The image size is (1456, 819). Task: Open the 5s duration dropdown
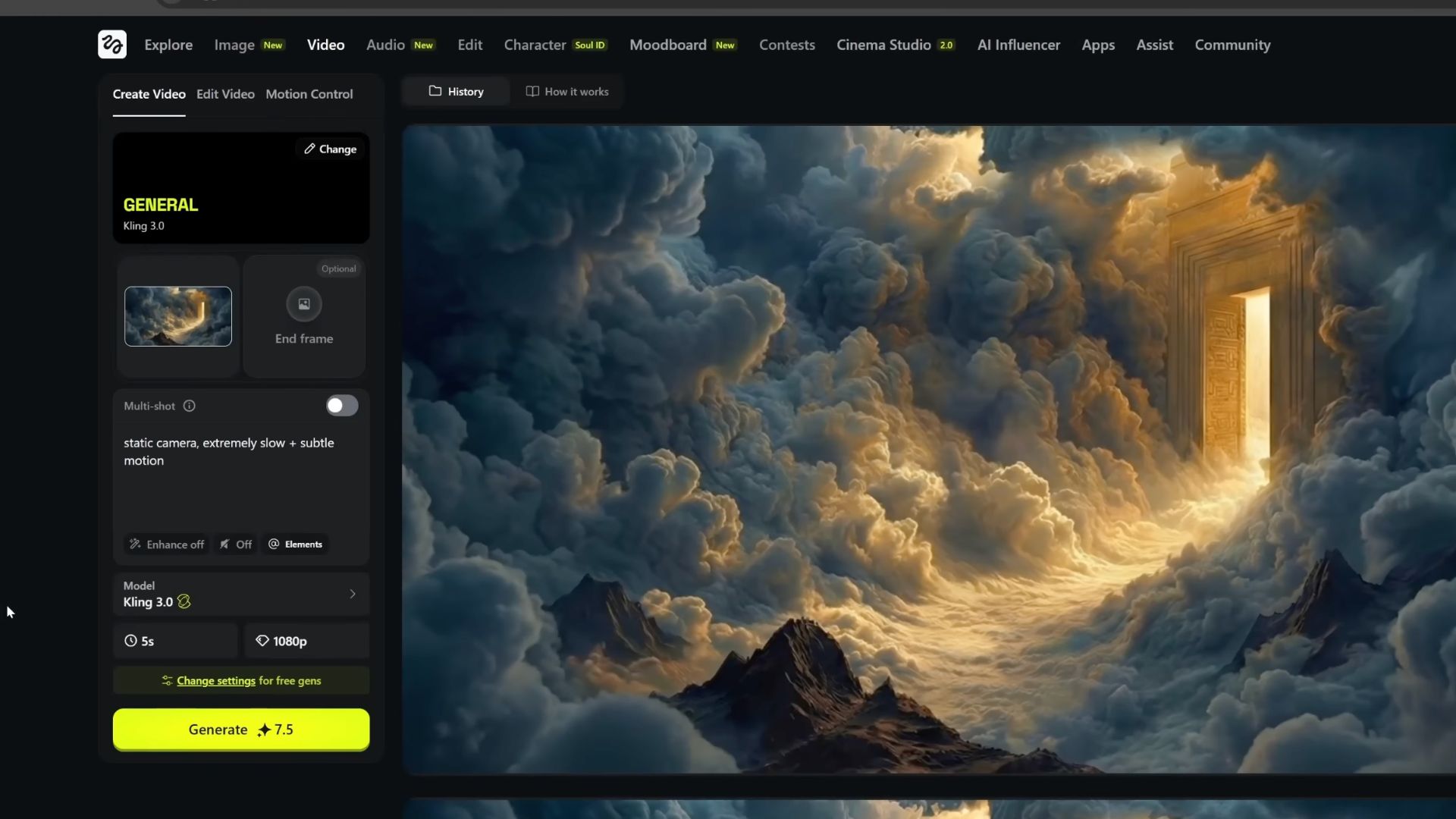[175, 641]
